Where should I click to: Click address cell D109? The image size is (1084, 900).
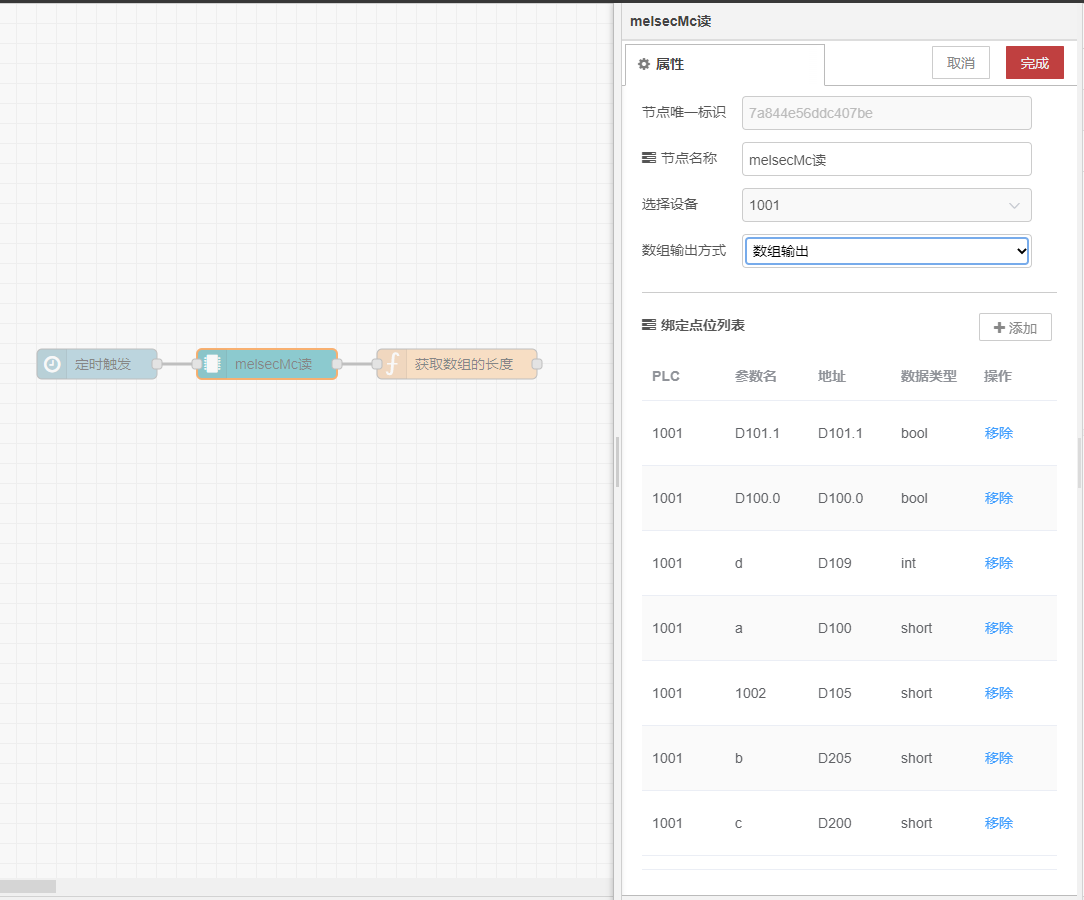(x=834, y=563)
